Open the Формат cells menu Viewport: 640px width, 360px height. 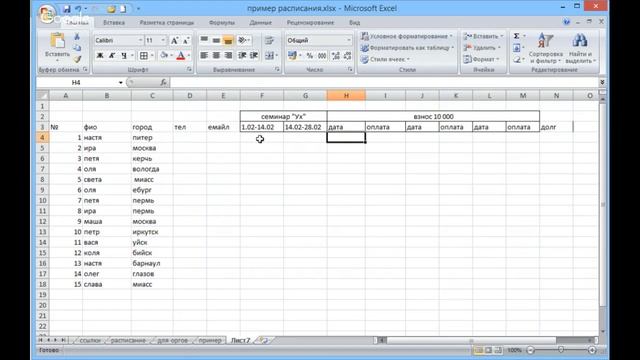point(482,59)
